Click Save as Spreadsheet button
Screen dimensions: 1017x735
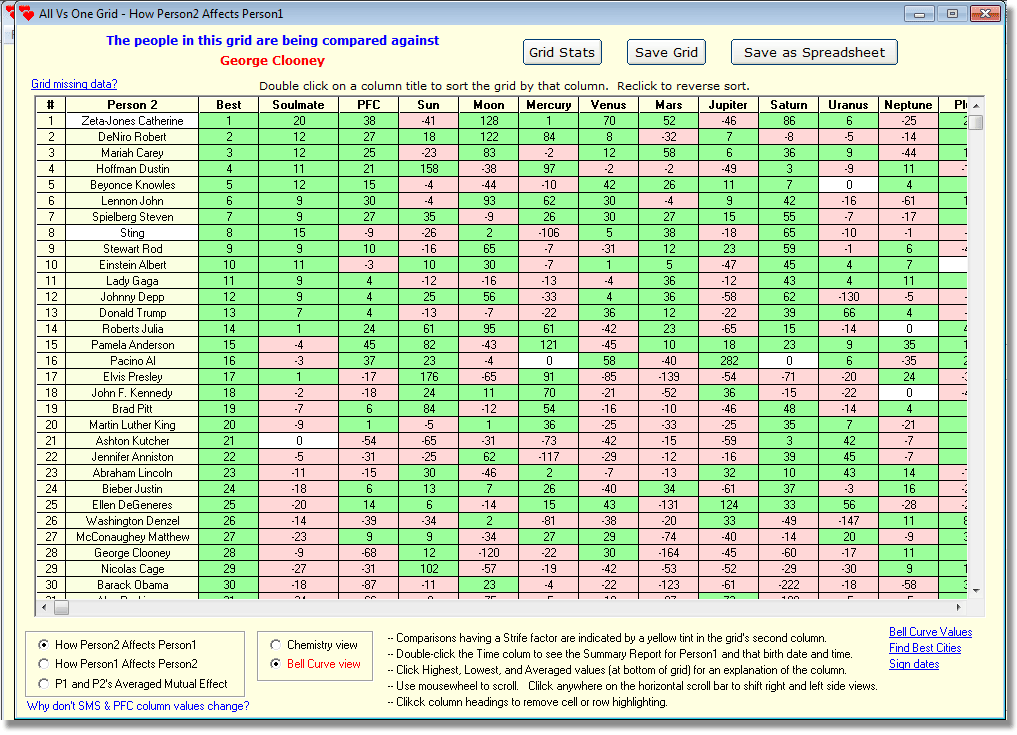click(814, 53)
